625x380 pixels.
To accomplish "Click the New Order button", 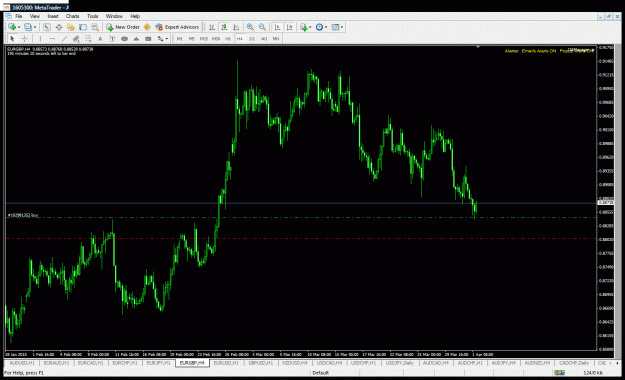I will click(x=123, y=27).
